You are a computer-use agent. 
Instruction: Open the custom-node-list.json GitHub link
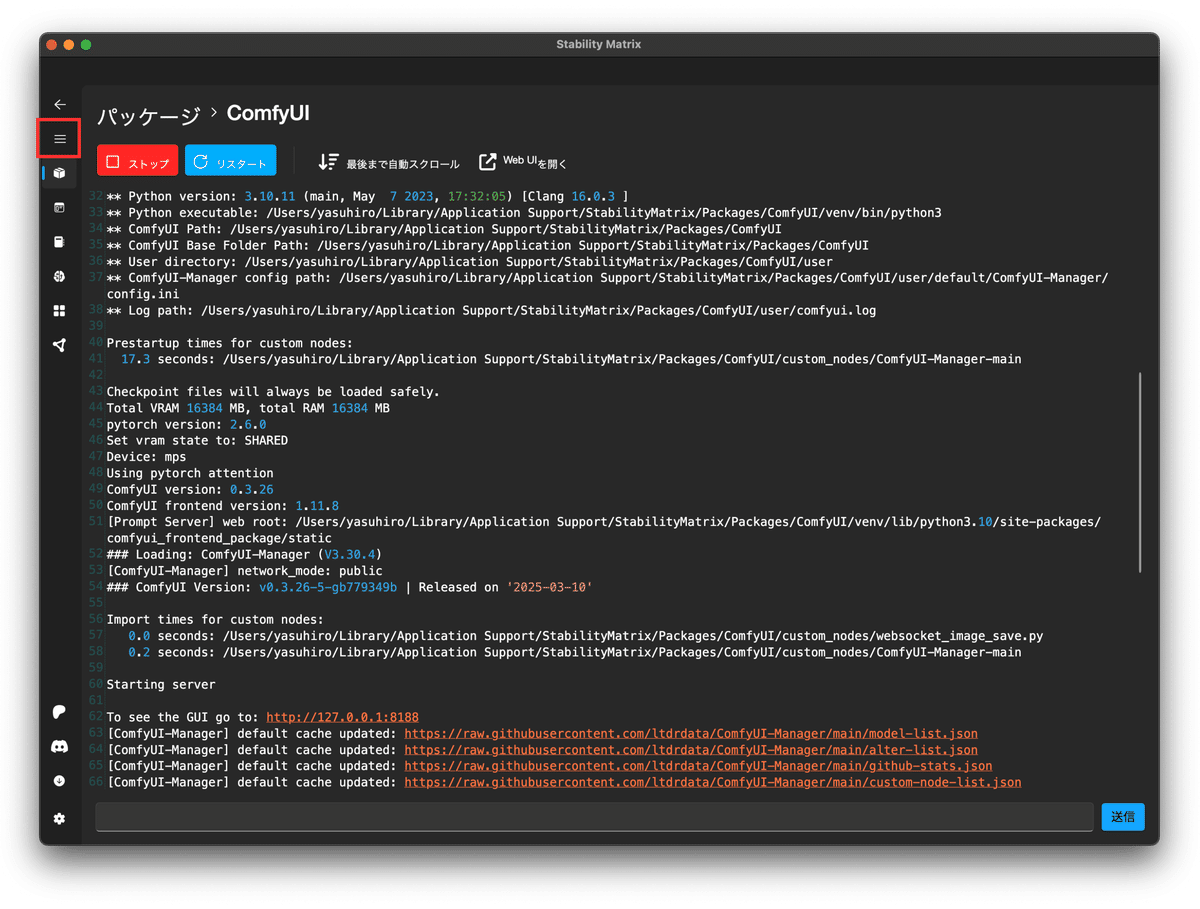pyautogui.click(x=713, y=782)
